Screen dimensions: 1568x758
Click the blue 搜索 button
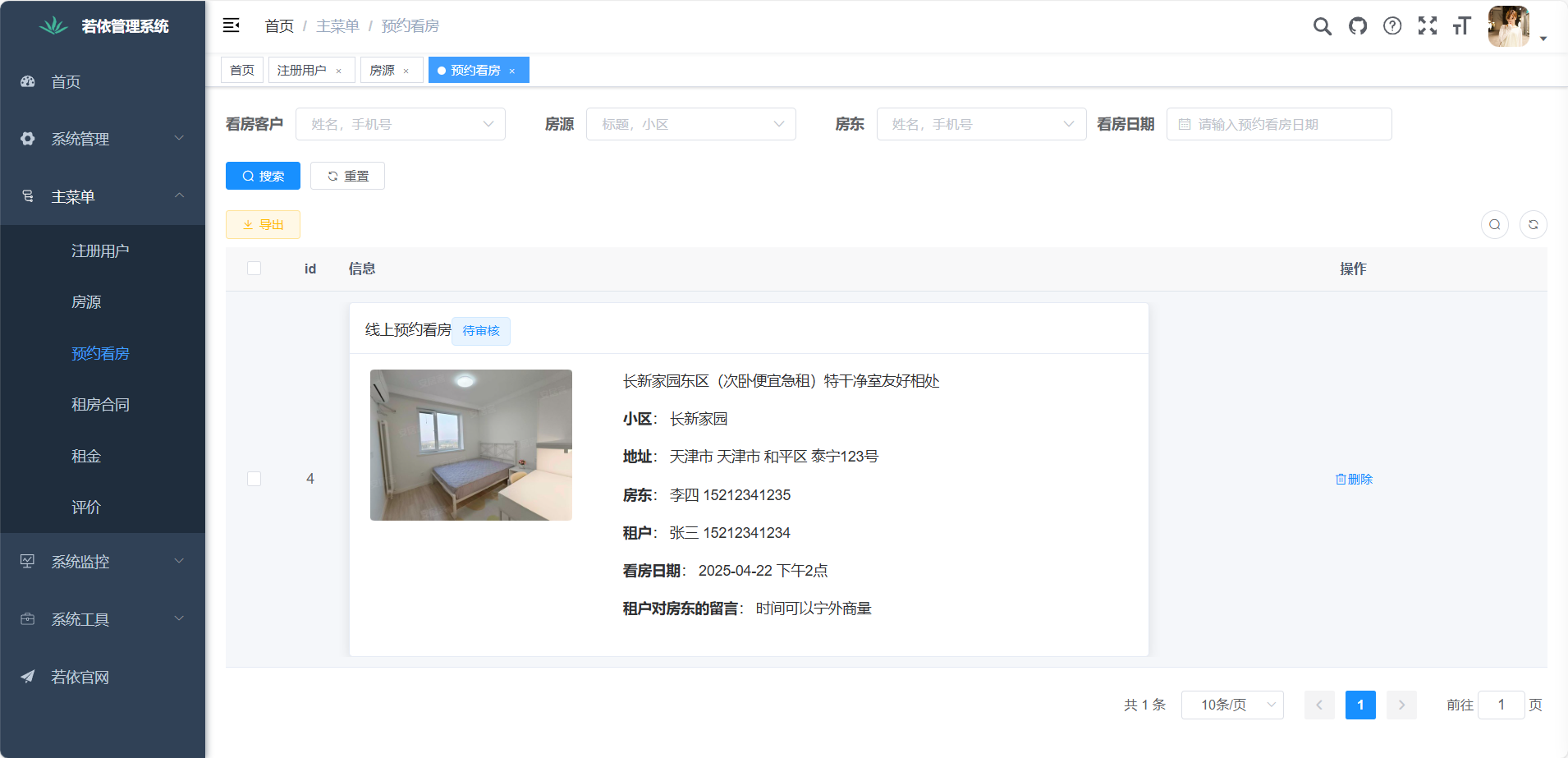click(x=263, y=176)
